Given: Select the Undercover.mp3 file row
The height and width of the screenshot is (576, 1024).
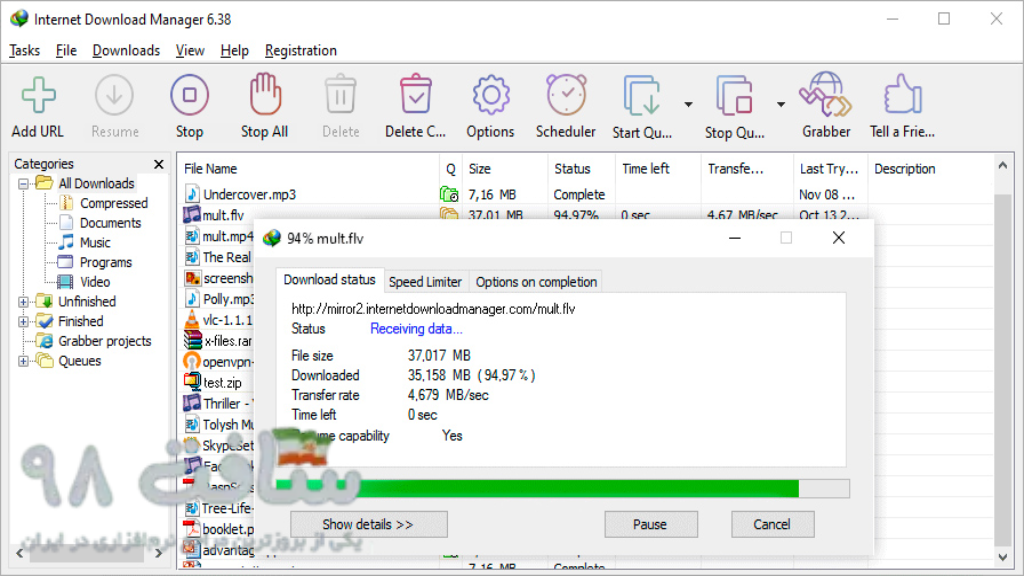Looking at the screenshot, I should coord(586,195).
